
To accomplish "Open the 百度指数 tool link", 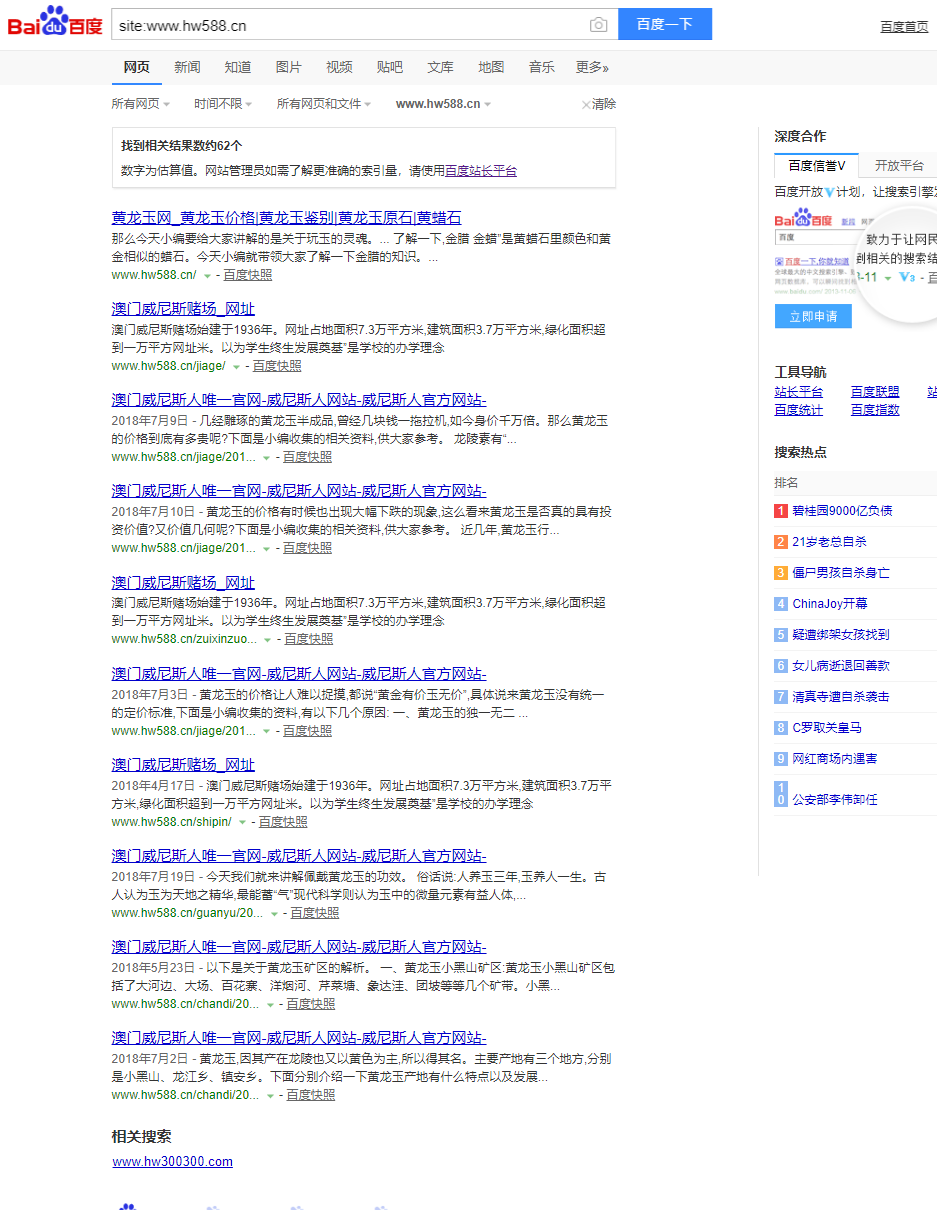I will point(875,410).
